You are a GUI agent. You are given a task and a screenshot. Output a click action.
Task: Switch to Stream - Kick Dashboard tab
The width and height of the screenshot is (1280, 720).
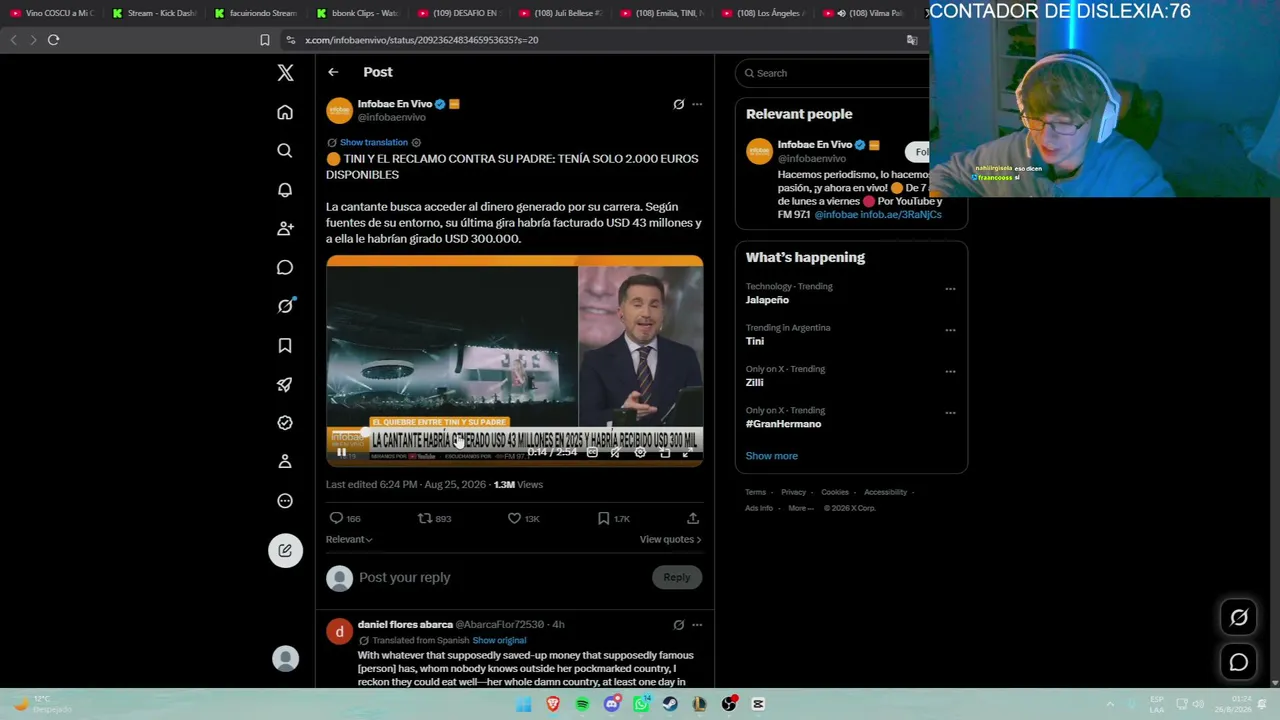tap(155, 13)
